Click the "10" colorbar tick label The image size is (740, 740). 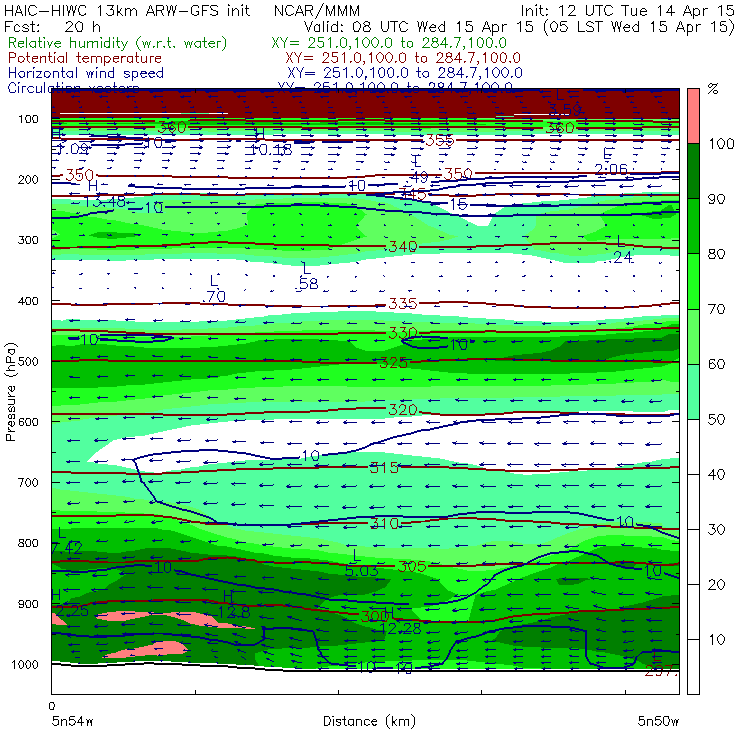[716, 639]
